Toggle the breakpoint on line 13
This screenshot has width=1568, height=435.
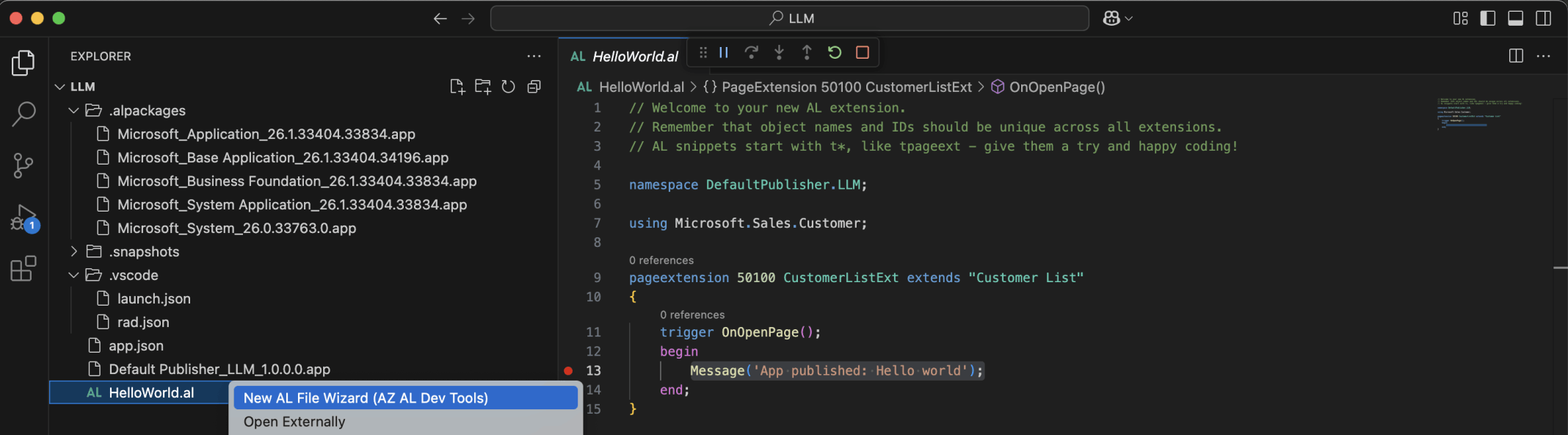[568, 371]
